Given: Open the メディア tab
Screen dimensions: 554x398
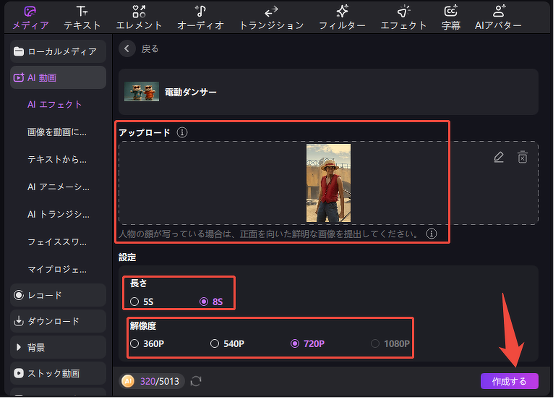Looking at the screenshot, I should tap(30, 18).
